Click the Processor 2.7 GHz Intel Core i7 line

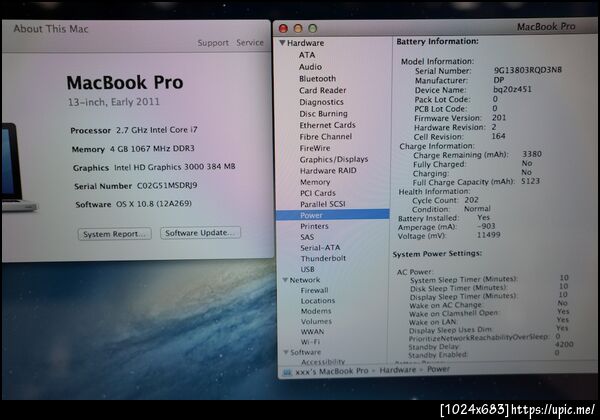[x=134, y=130]
